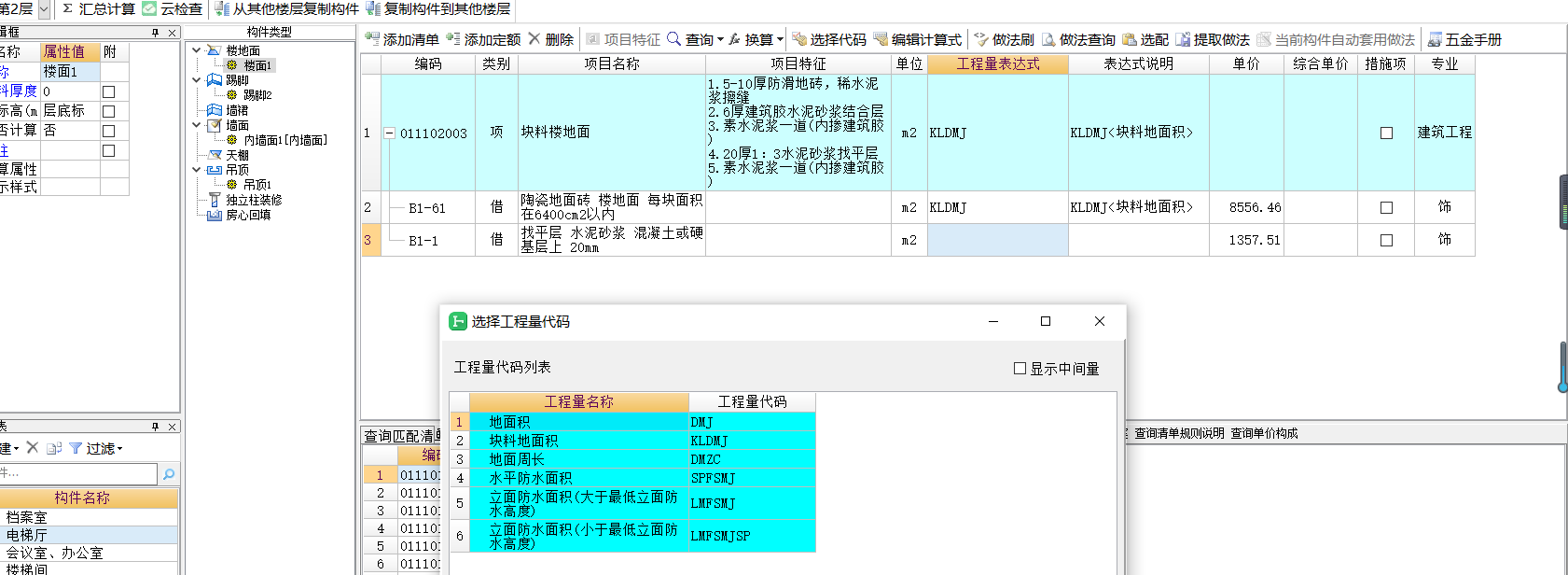Click 查询清单规则说明 tab
The image size is (1568, 575).
pos(1178,433)
